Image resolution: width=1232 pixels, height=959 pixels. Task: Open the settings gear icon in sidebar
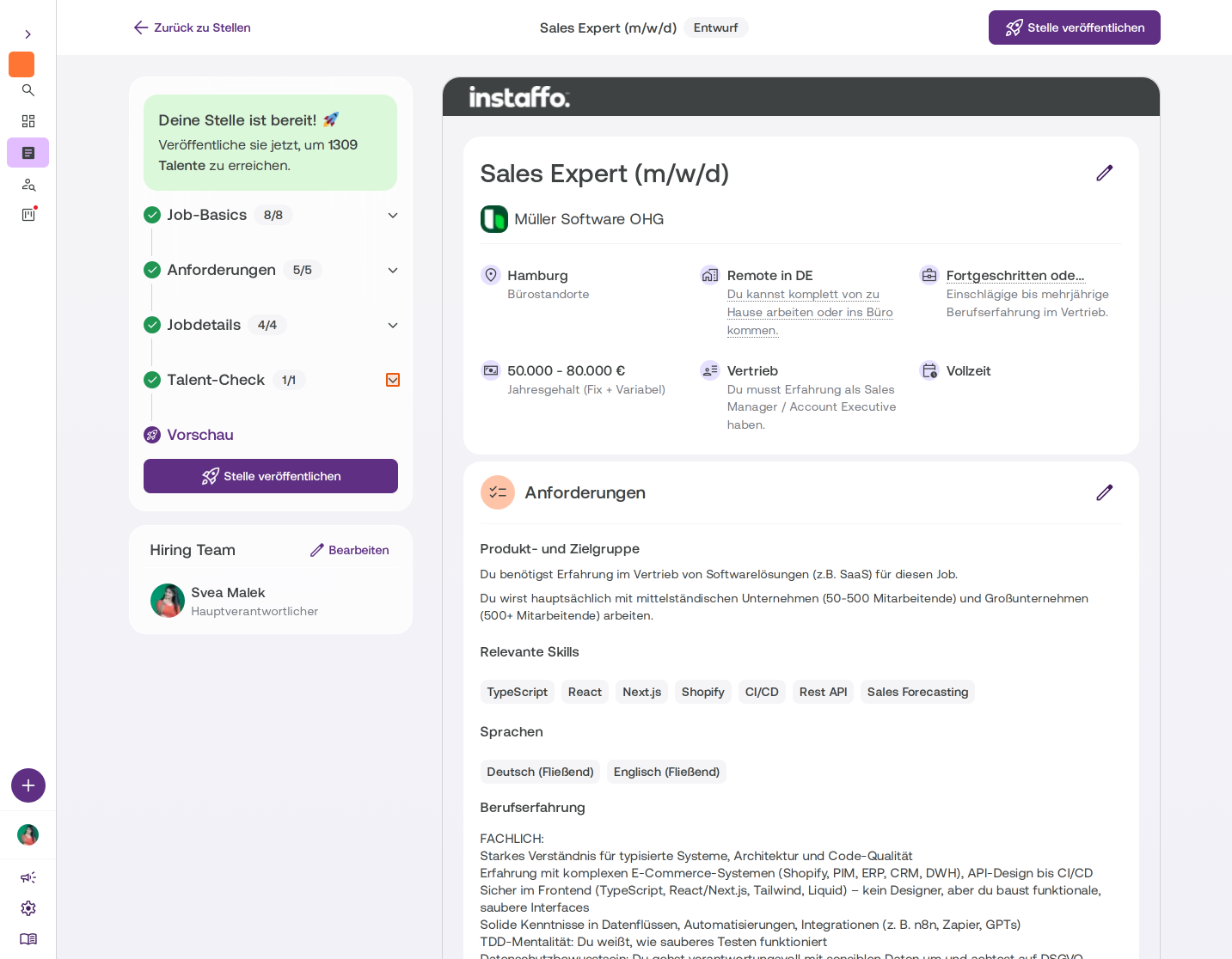point(28,908)
